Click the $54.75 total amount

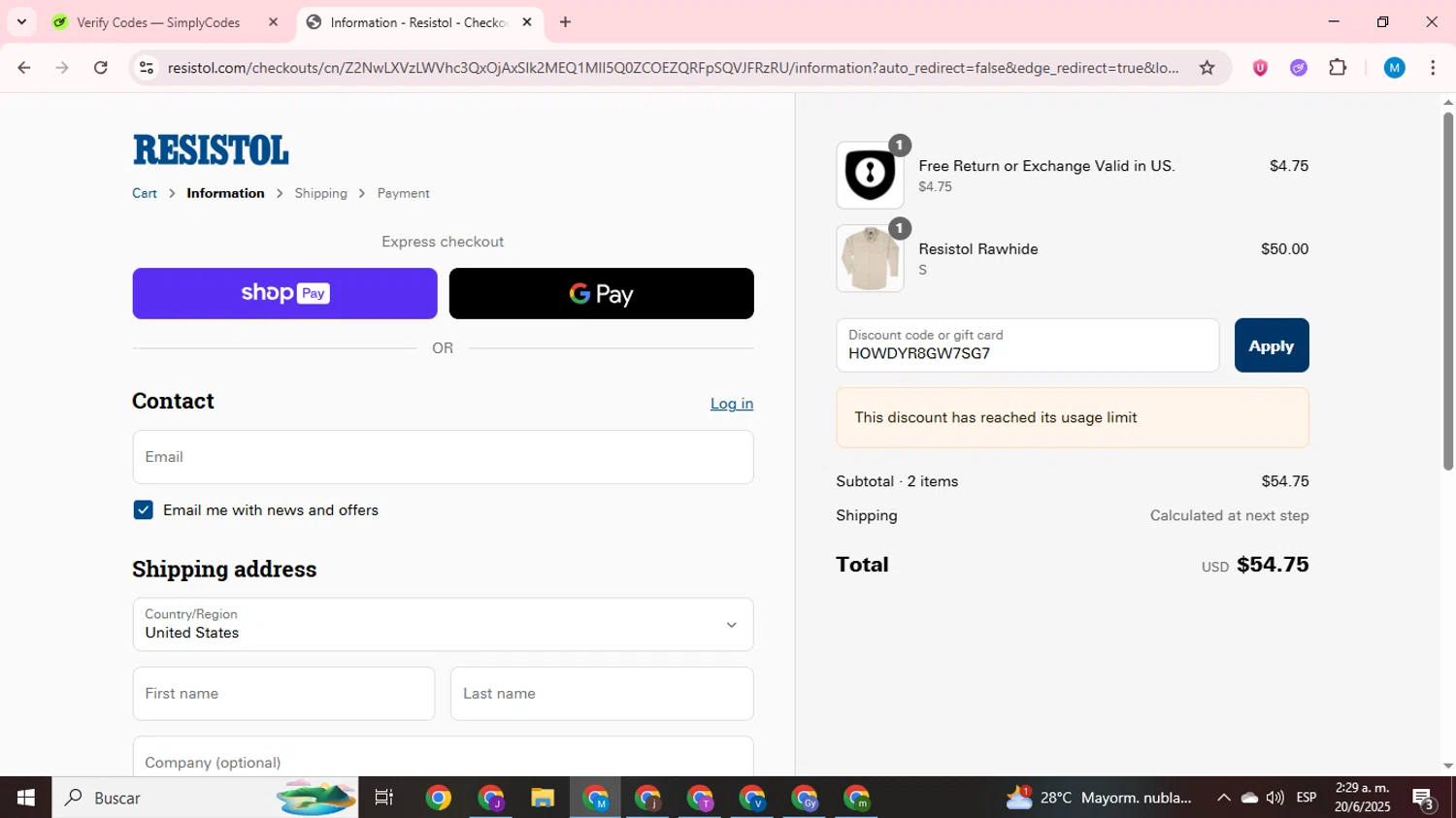pyautogui.click(x=1273, y=565)
